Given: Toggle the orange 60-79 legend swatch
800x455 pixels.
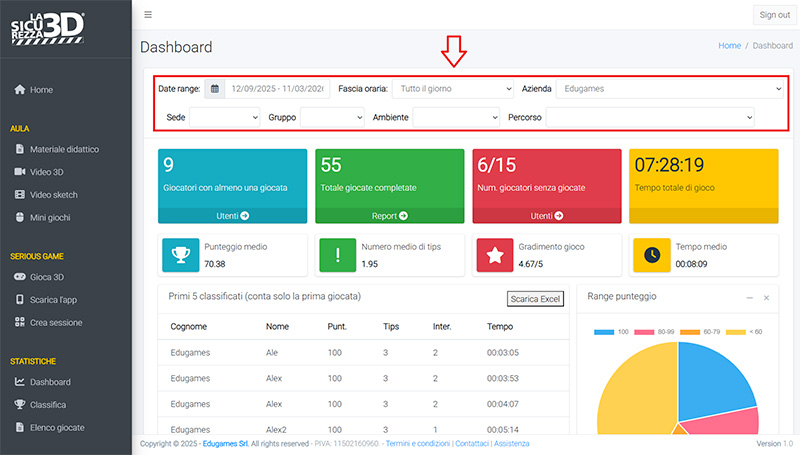Looking at the screenshot, I should point(690,332).
